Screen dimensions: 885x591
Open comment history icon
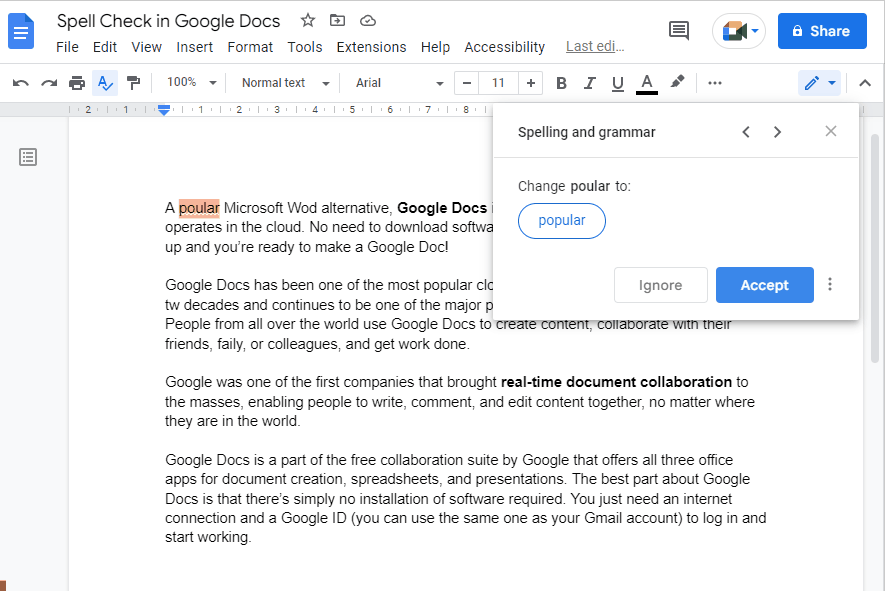coord(678,30)
